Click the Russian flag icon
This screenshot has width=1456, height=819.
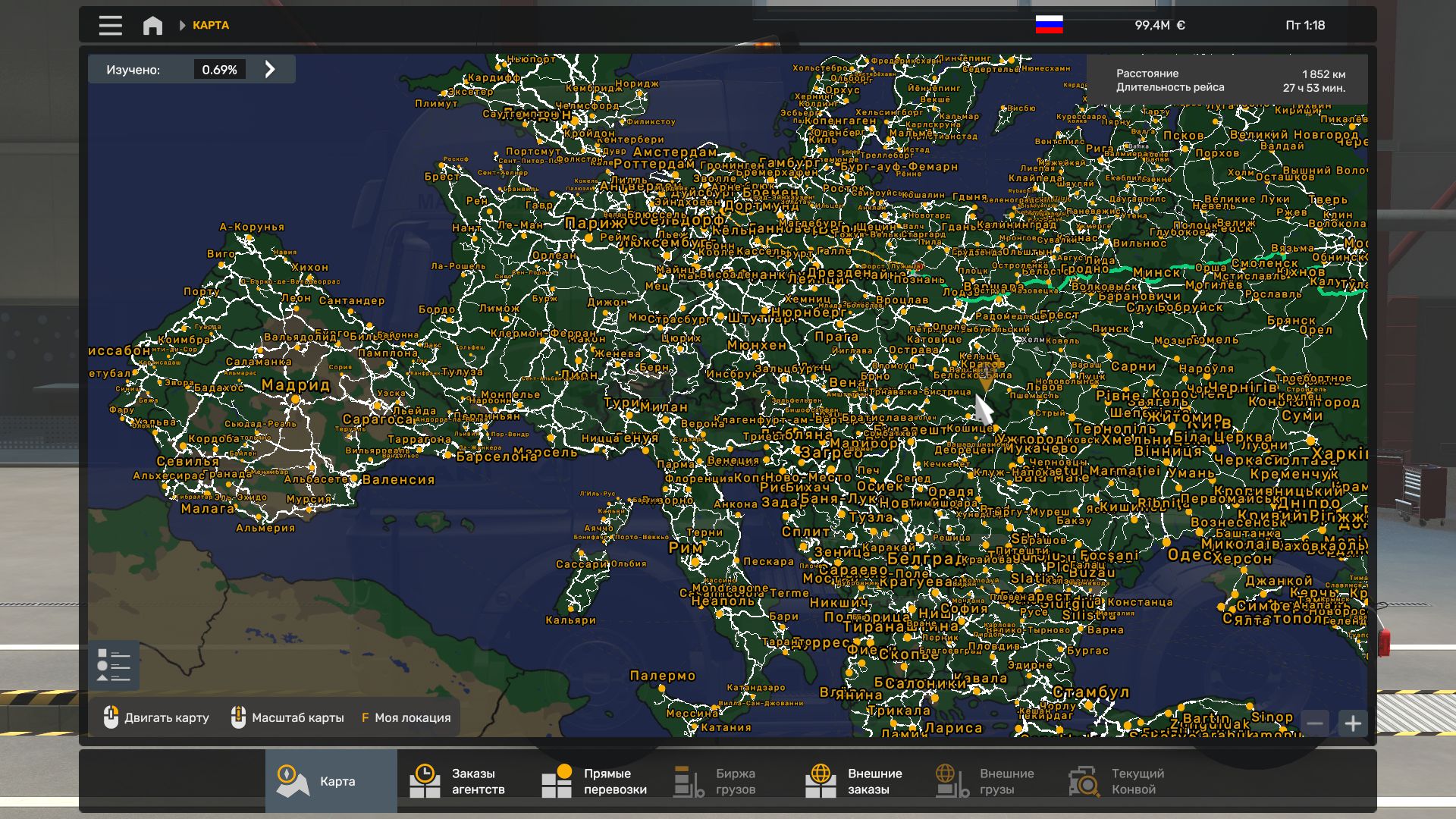point(1050,25)
